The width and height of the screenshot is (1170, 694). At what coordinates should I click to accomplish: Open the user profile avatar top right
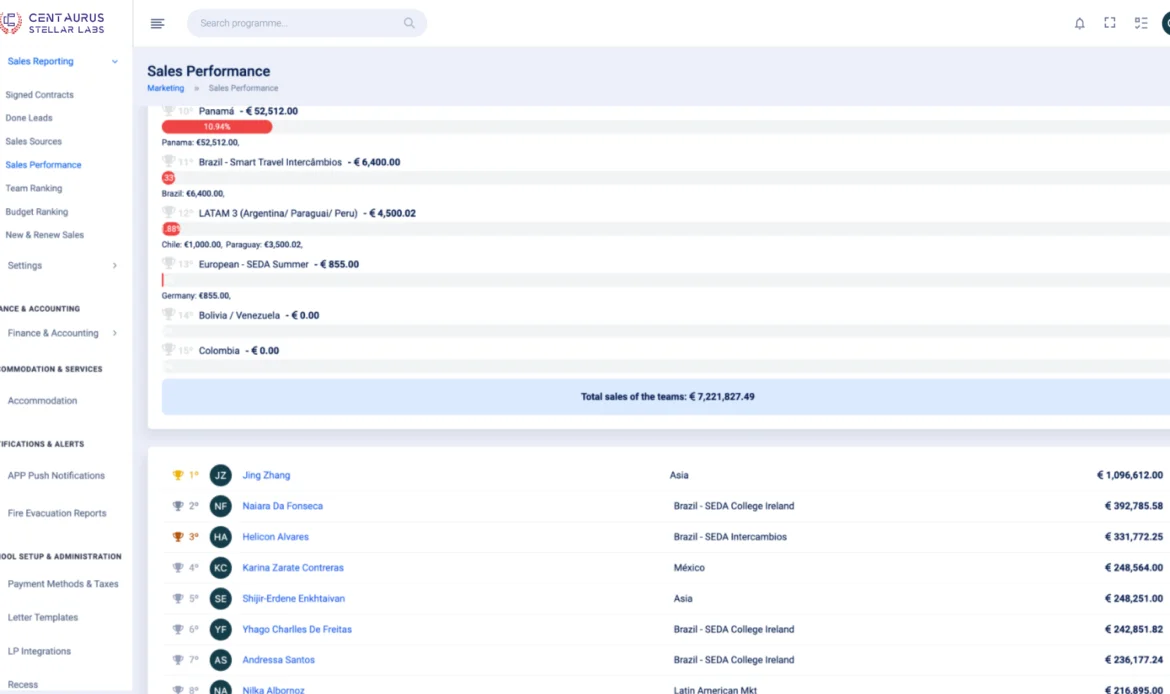coord(1166,22)
